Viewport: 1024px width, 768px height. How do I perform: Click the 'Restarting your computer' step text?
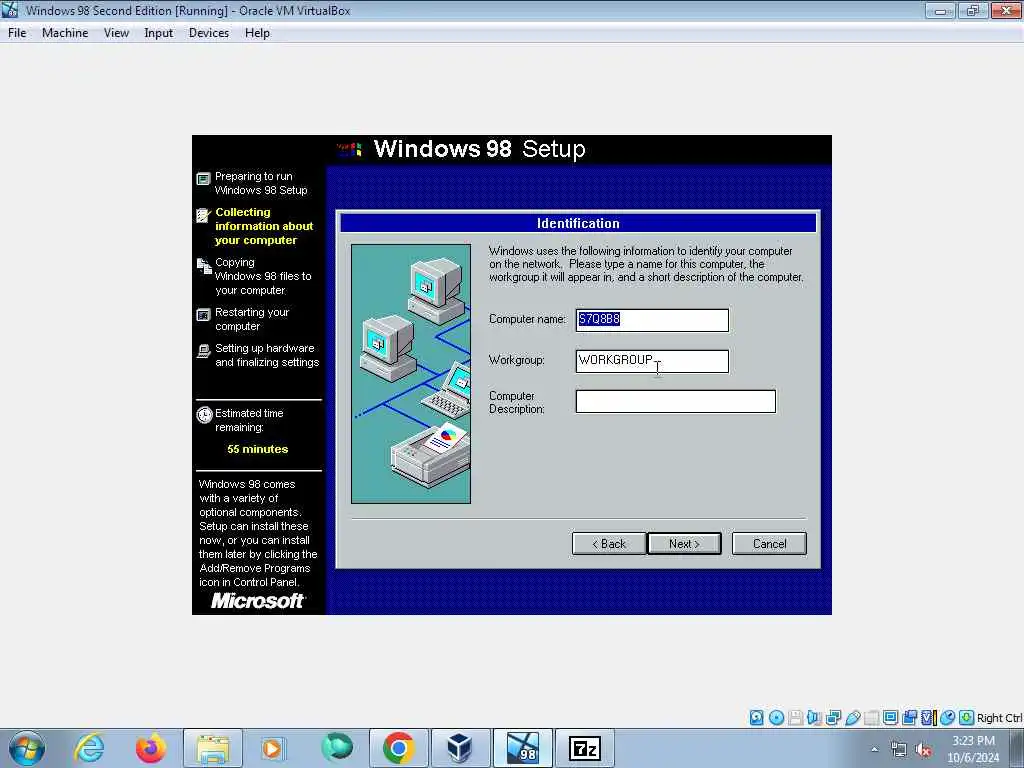252,319
